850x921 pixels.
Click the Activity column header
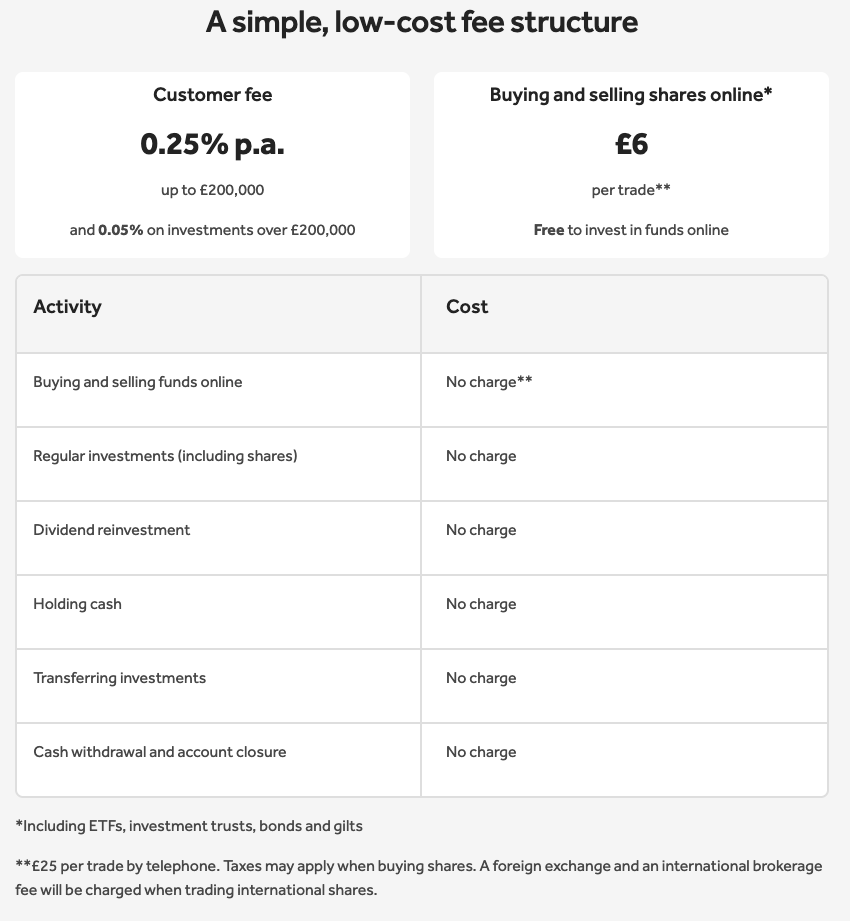[68, 307]
